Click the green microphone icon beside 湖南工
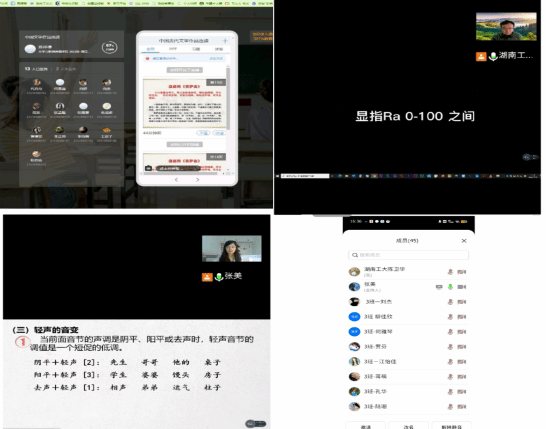 coord(493,56)
